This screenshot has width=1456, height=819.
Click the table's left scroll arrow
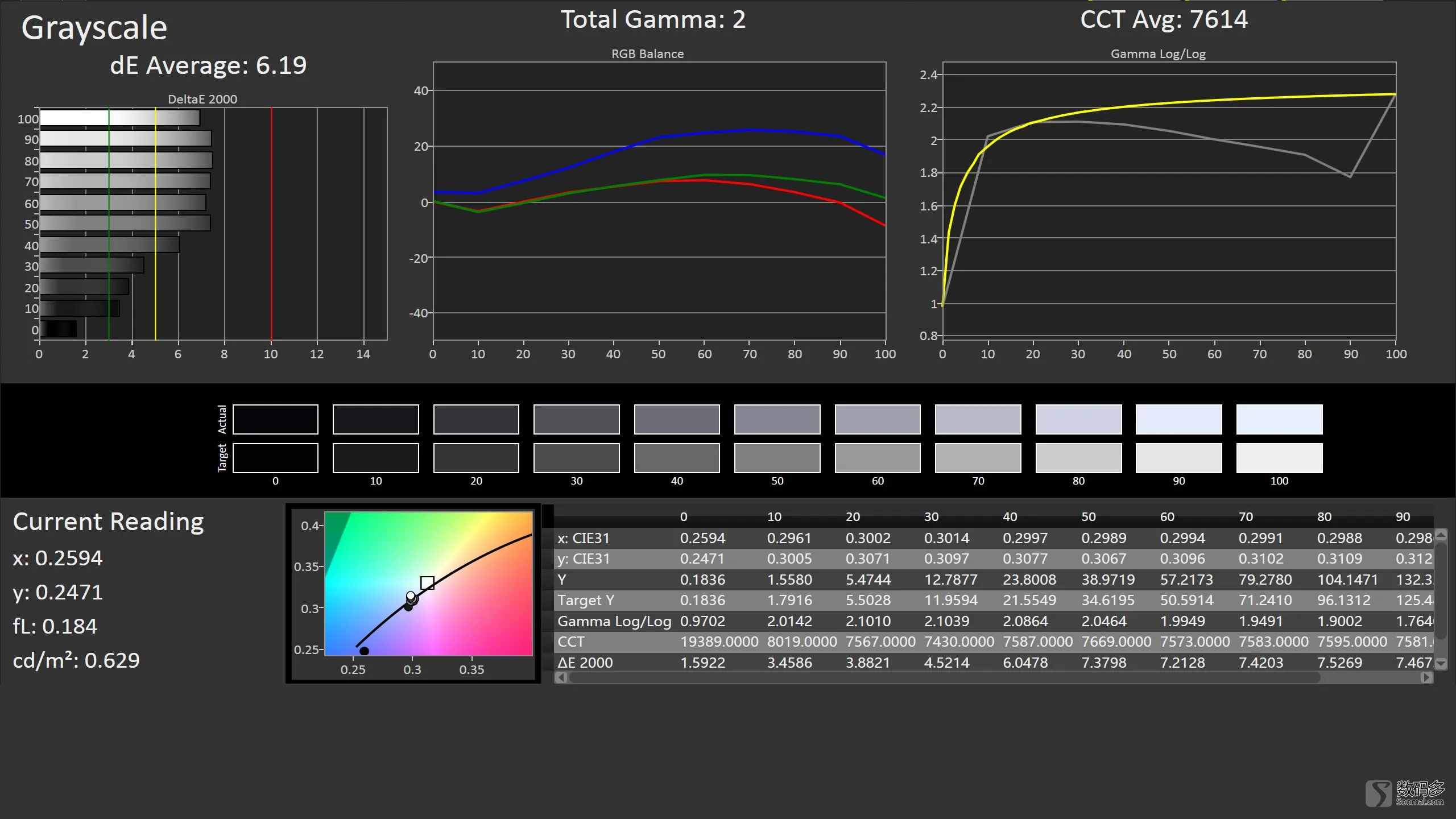(561, 677)
